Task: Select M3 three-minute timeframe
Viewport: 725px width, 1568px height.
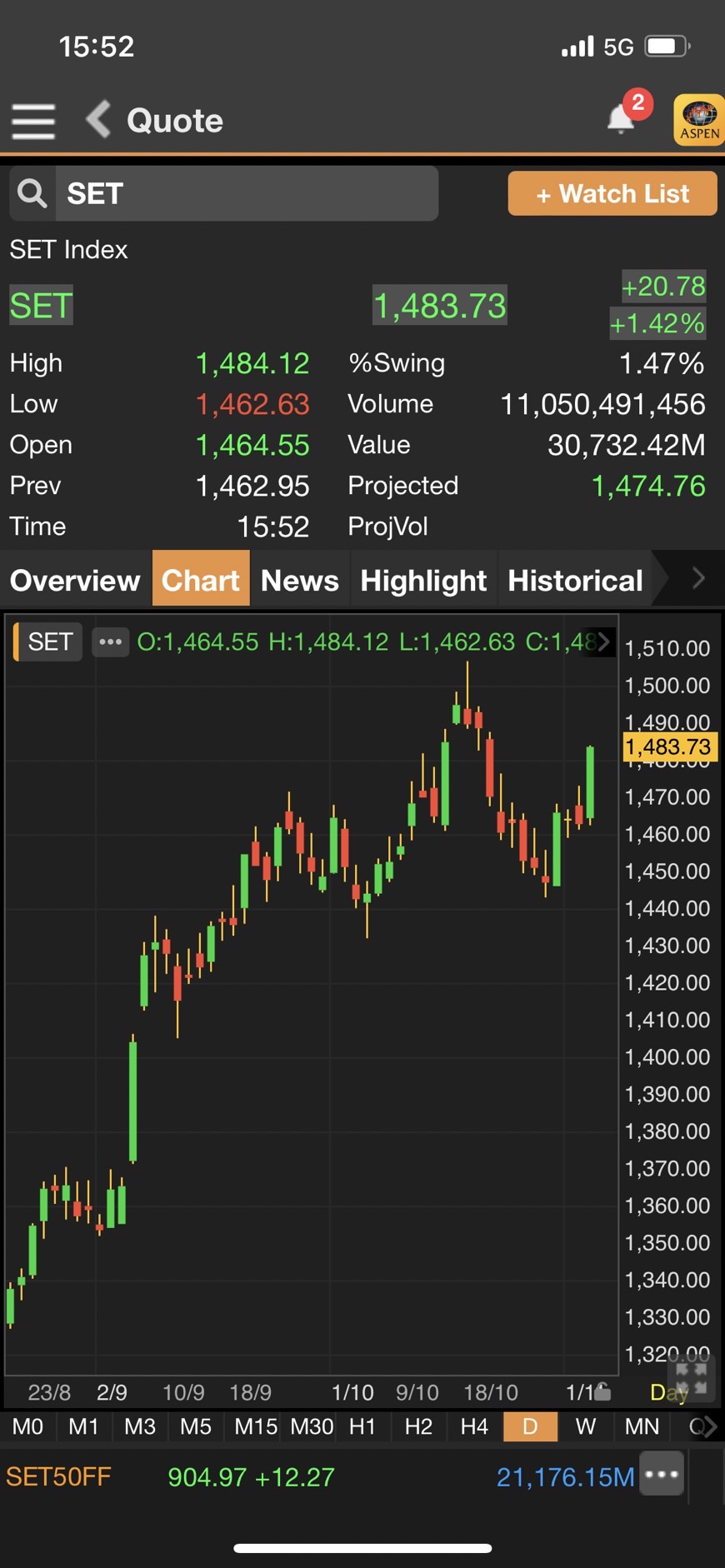Action: coord(140,1426)
